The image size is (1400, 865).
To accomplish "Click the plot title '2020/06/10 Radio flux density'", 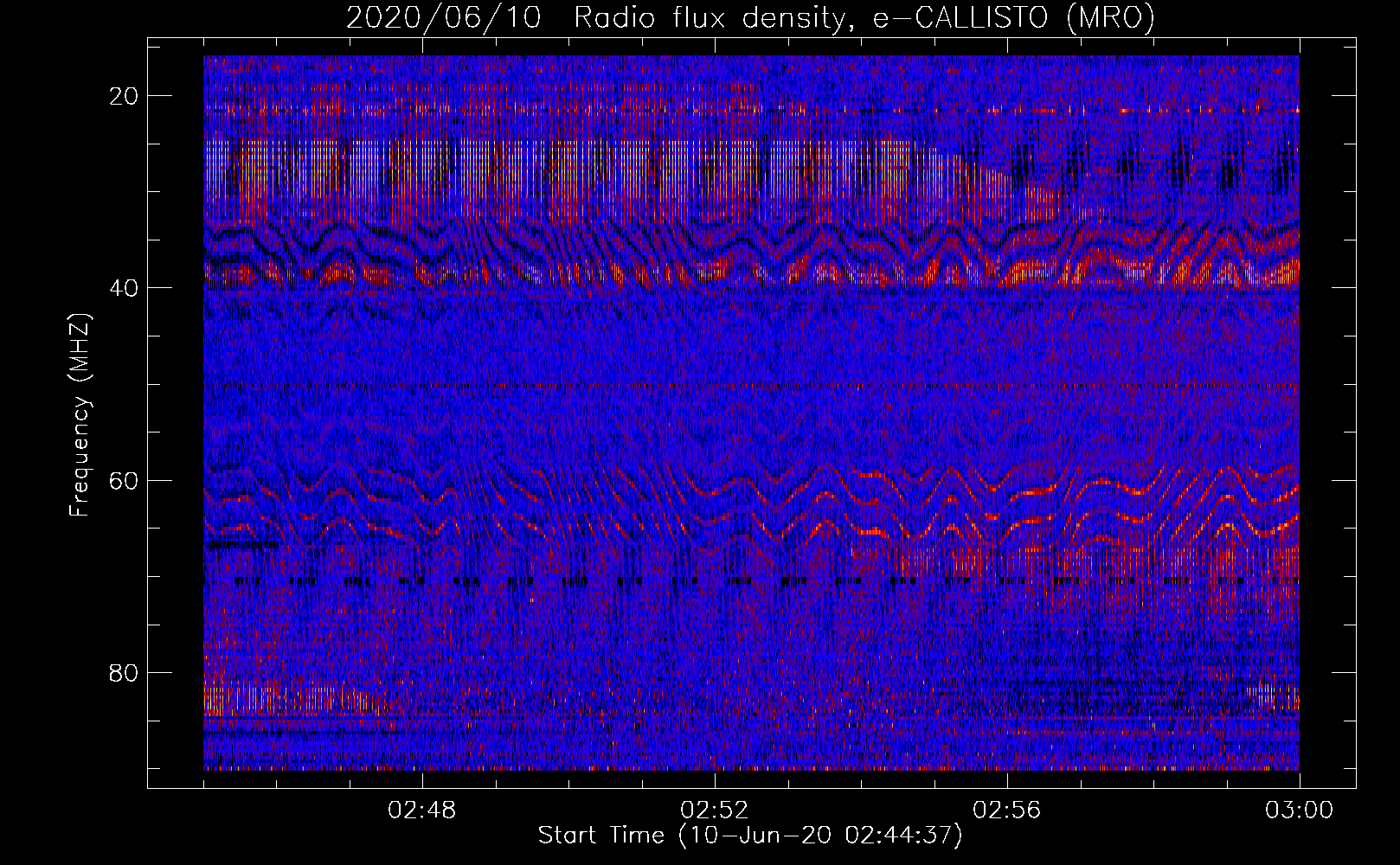I will (x=750, y=17).
